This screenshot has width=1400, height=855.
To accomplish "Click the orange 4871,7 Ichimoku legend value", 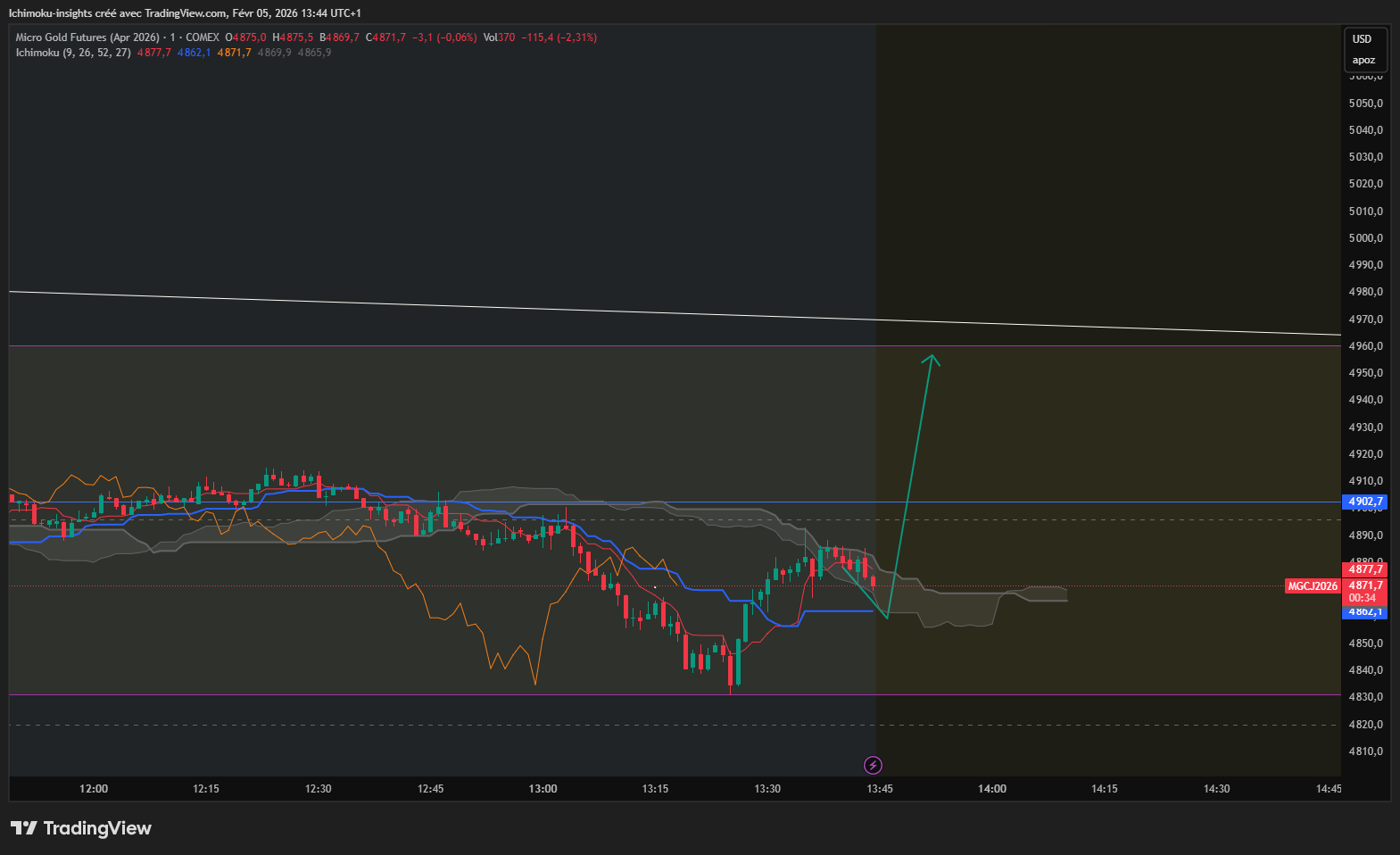I will click(x=235, y=53).
